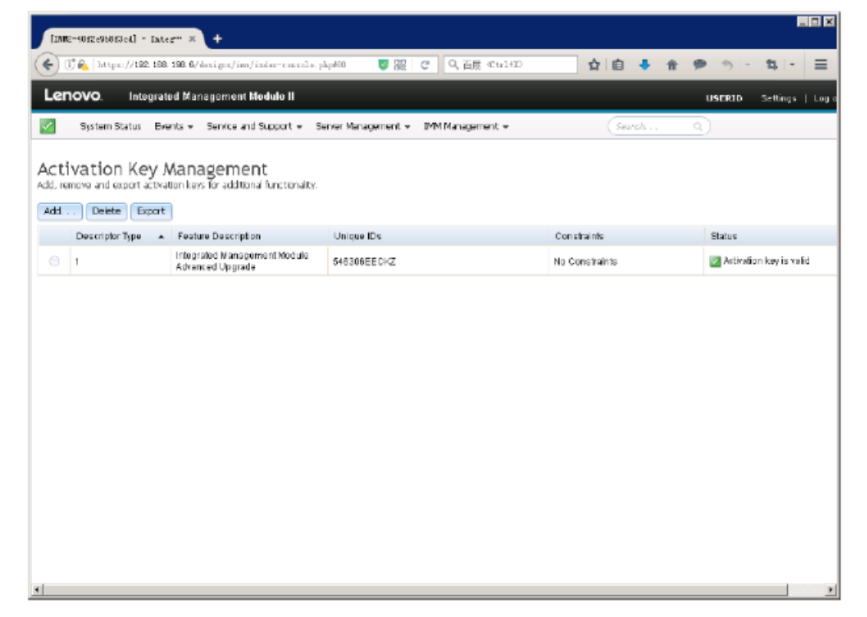Open downloads with the blue arrow icon
Image resolution: width=867 pixels, height=617 pixels.
pyautogui.click(x=644, y=65)
